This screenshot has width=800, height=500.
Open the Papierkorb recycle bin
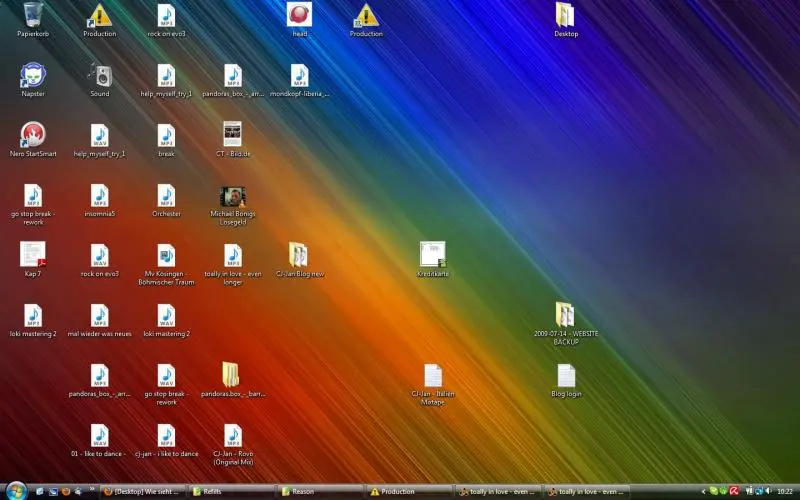point(32,15)
